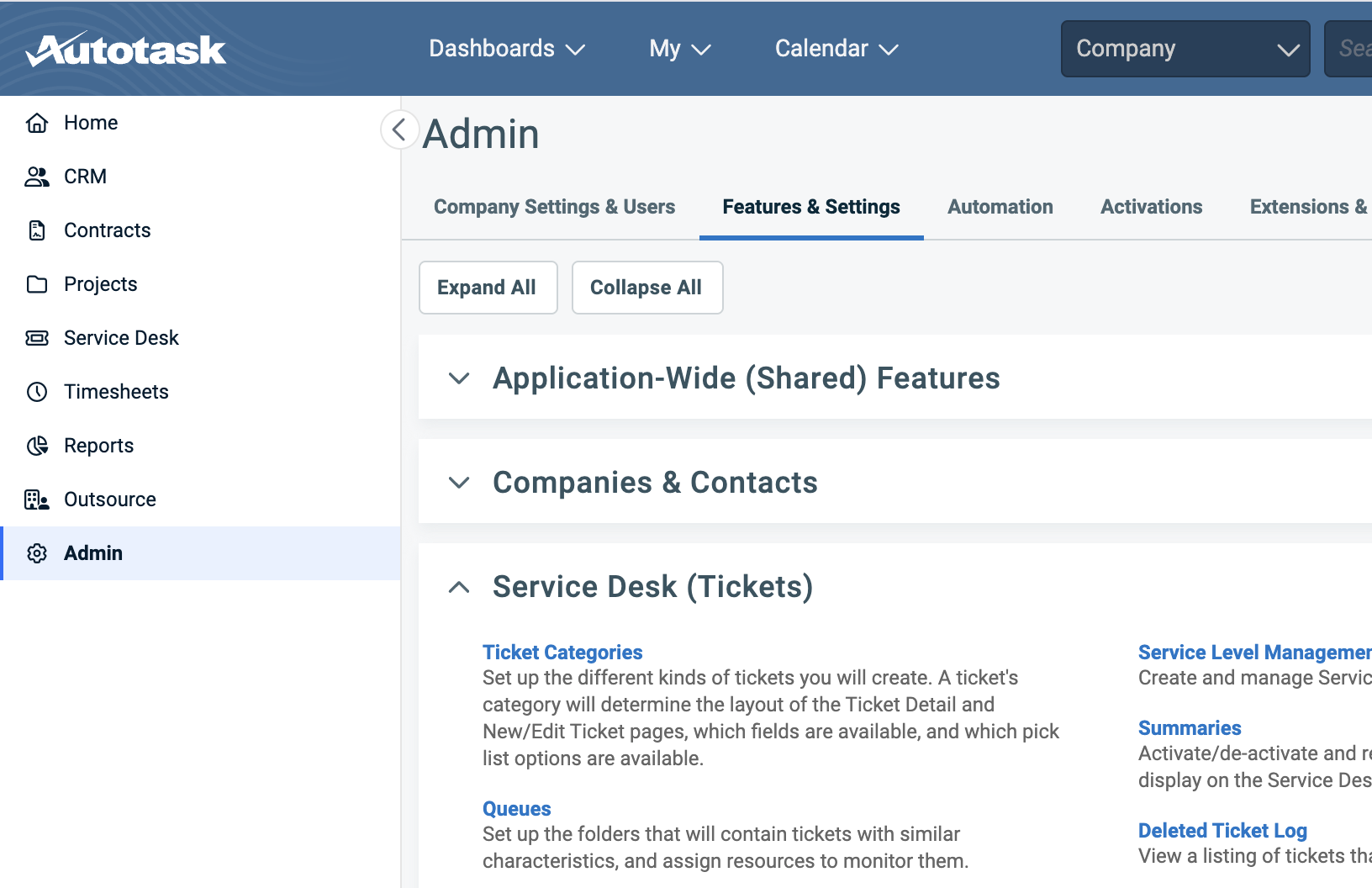Open the Dashboards dropdown menu

click(x=507, y=49)
